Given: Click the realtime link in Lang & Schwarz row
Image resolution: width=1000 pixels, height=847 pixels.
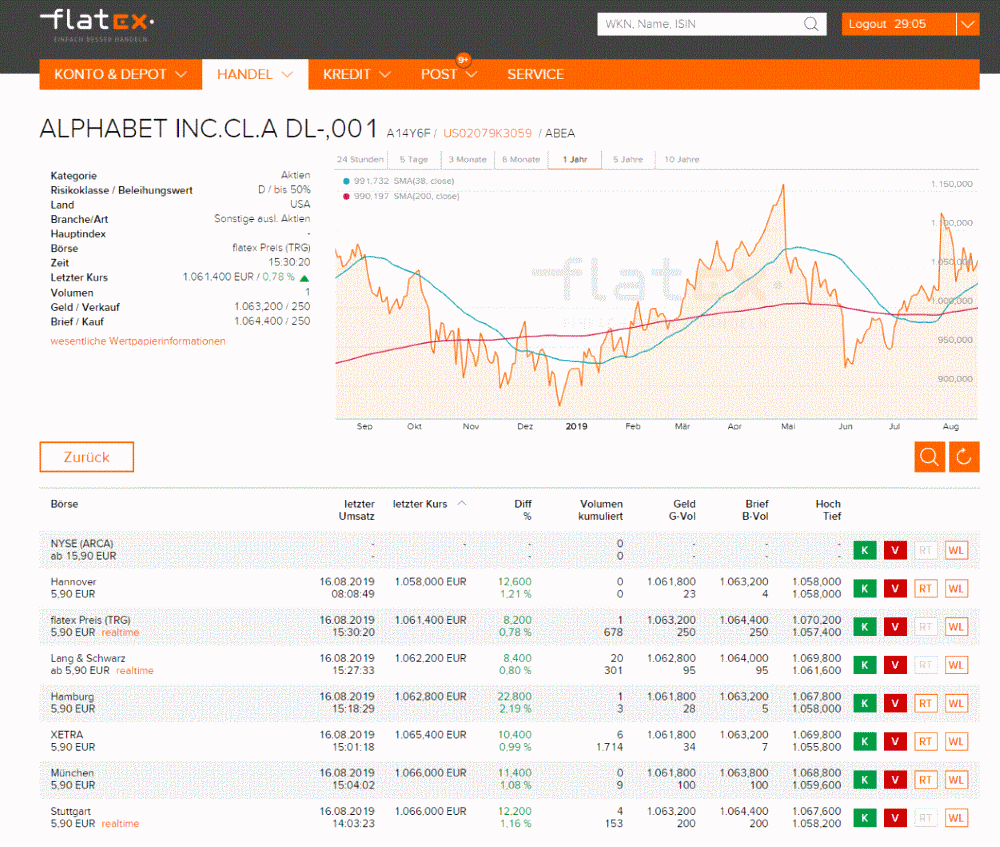Looking at the screenshot, I should [135, 670].
